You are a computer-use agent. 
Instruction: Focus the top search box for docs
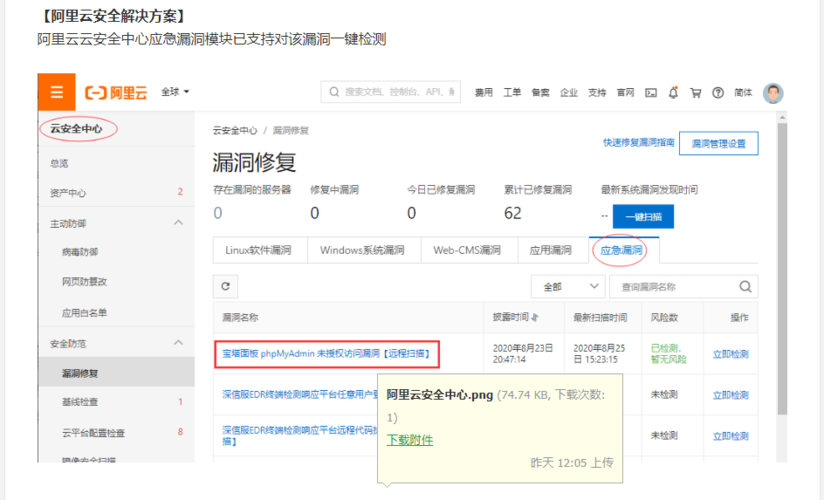coord(391,92)
